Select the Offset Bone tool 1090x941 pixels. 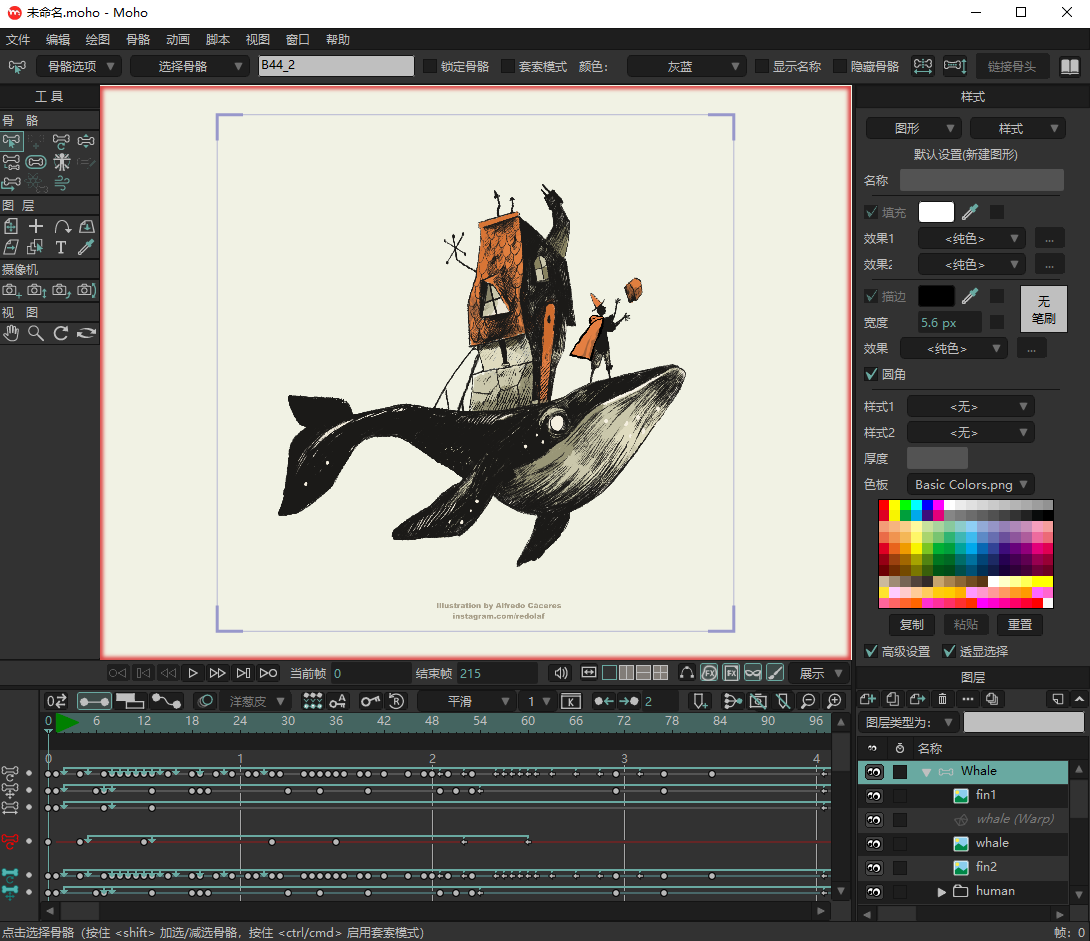pyautogui.click(x=12, y=183)
